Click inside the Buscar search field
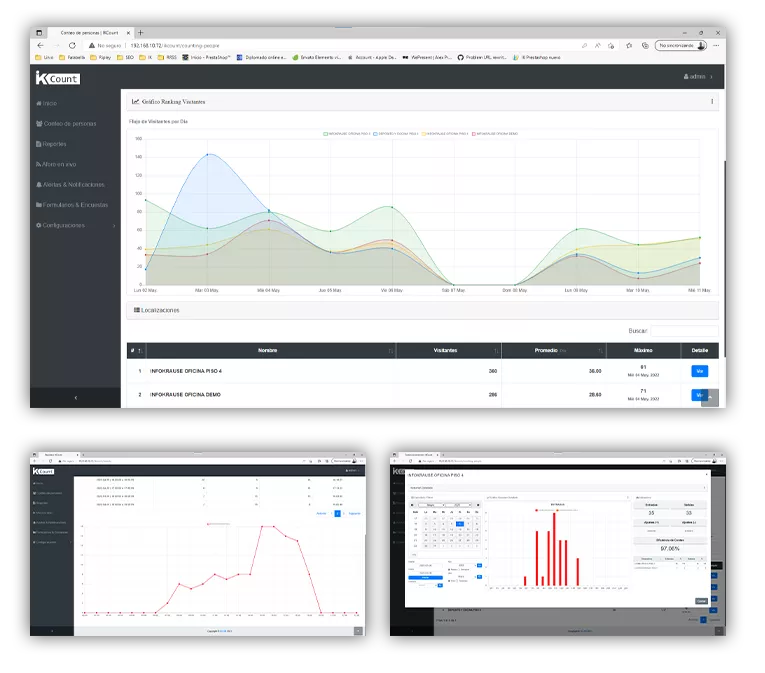 point(684,330)
